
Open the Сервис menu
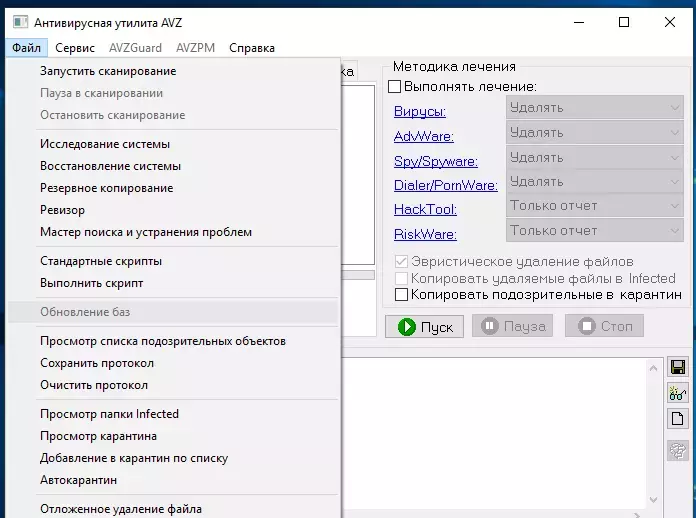[x=75, y=47]
